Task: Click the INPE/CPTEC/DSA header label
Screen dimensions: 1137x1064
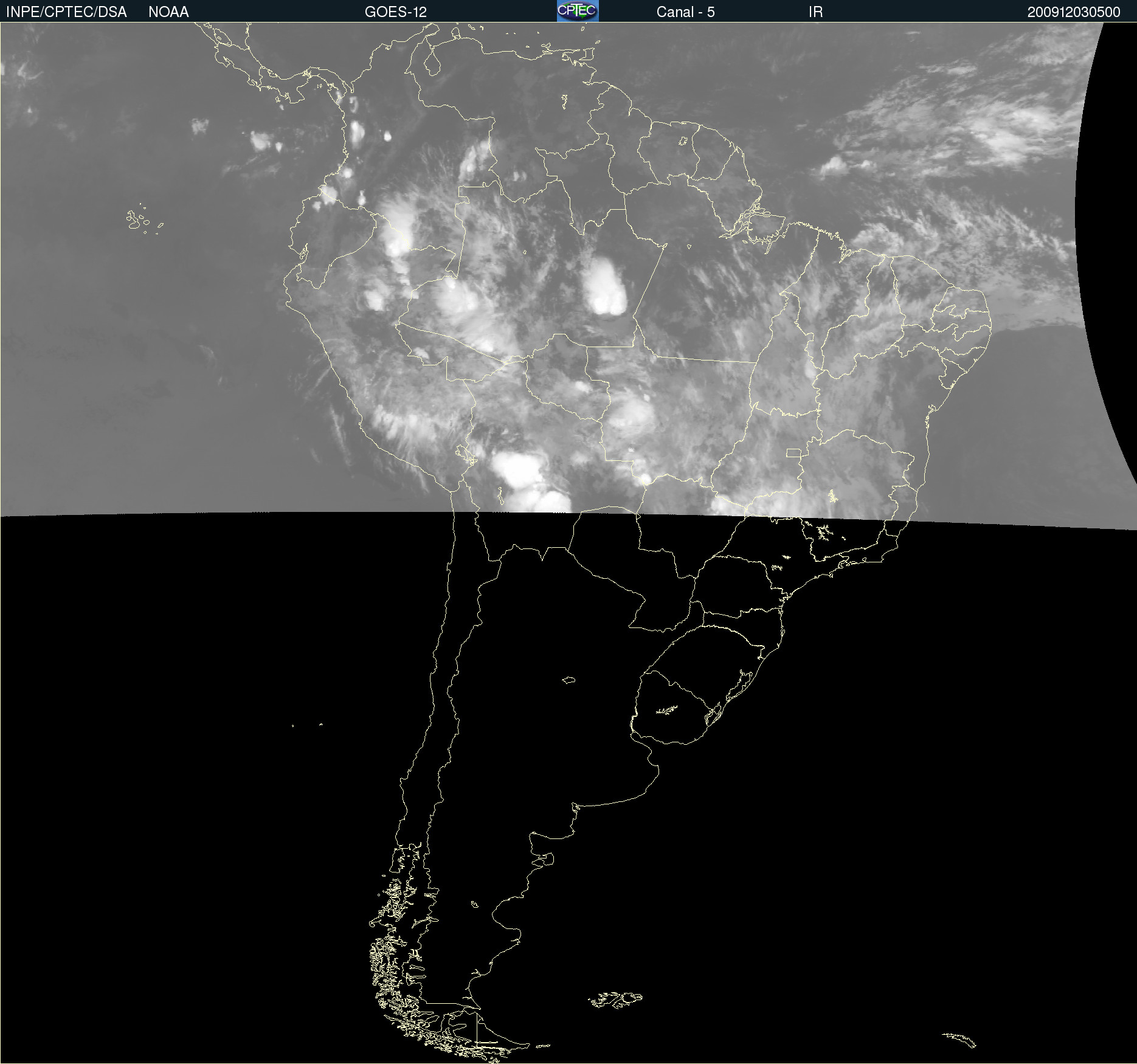Action: pos(66,12)
